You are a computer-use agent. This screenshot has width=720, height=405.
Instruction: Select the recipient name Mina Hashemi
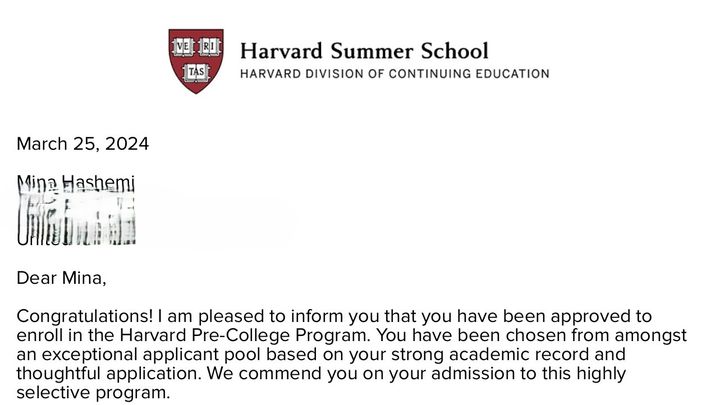click(x=76, y=183)
